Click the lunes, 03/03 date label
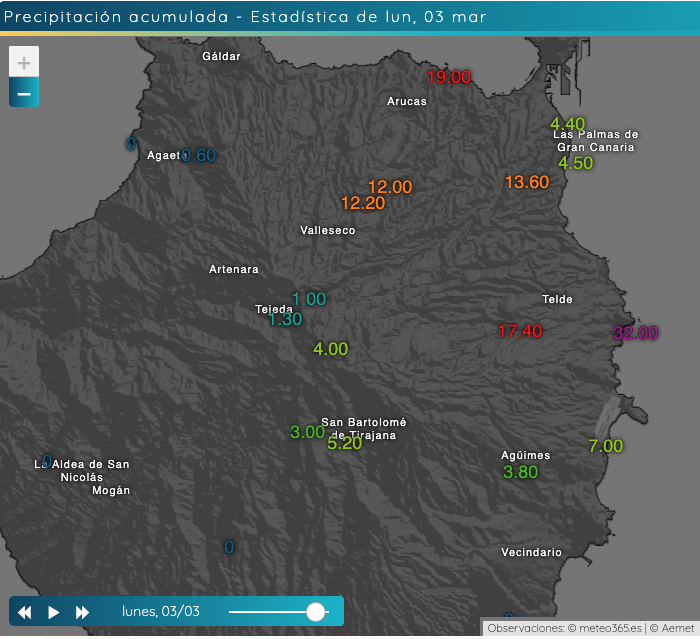The height and width of the screenshot is (639, 700). tap(161, 612)
